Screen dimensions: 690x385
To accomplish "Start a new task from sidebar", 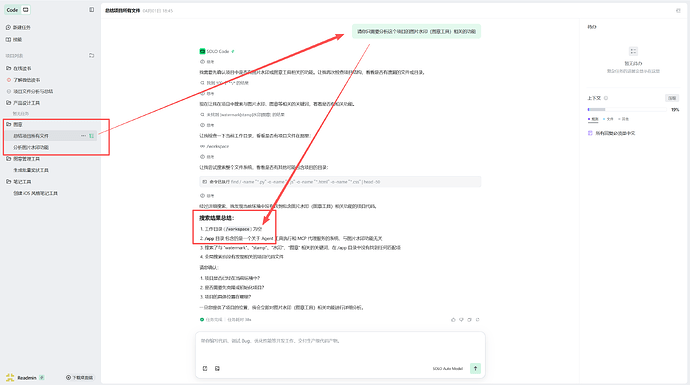I will [18, 27].
